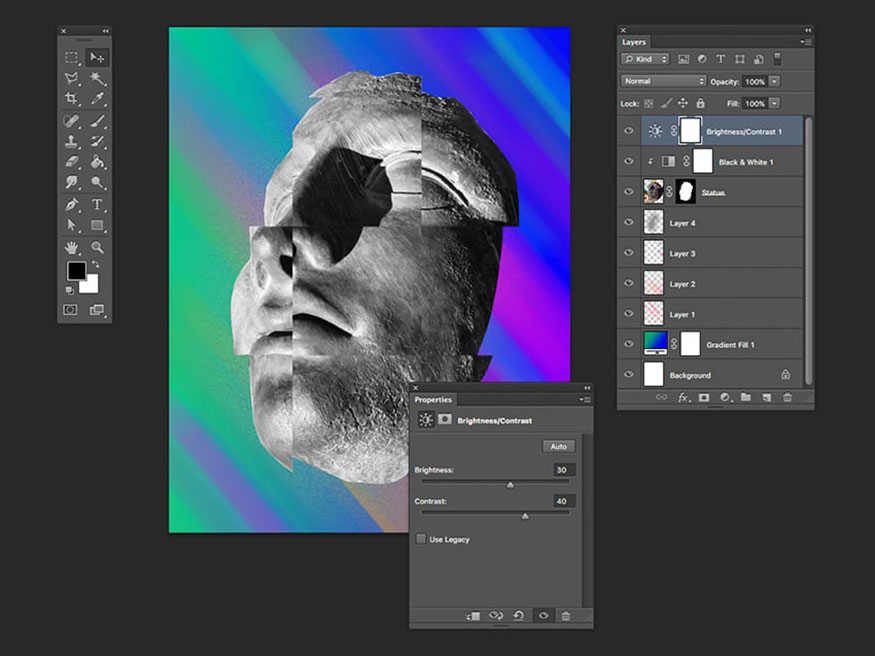Open the foreground color picker

tap(76, 271)
